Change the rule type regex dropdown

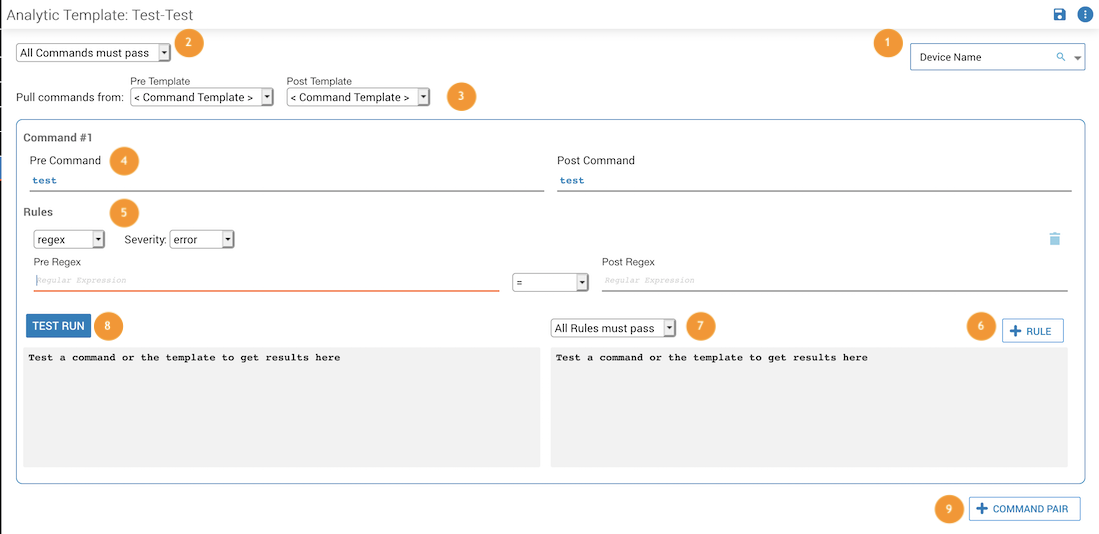tap(69, 239)
